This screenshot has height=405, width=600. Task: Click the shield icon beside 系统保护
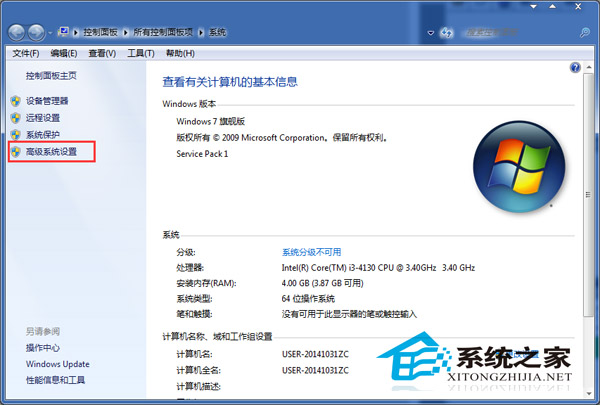pos(16,134)
